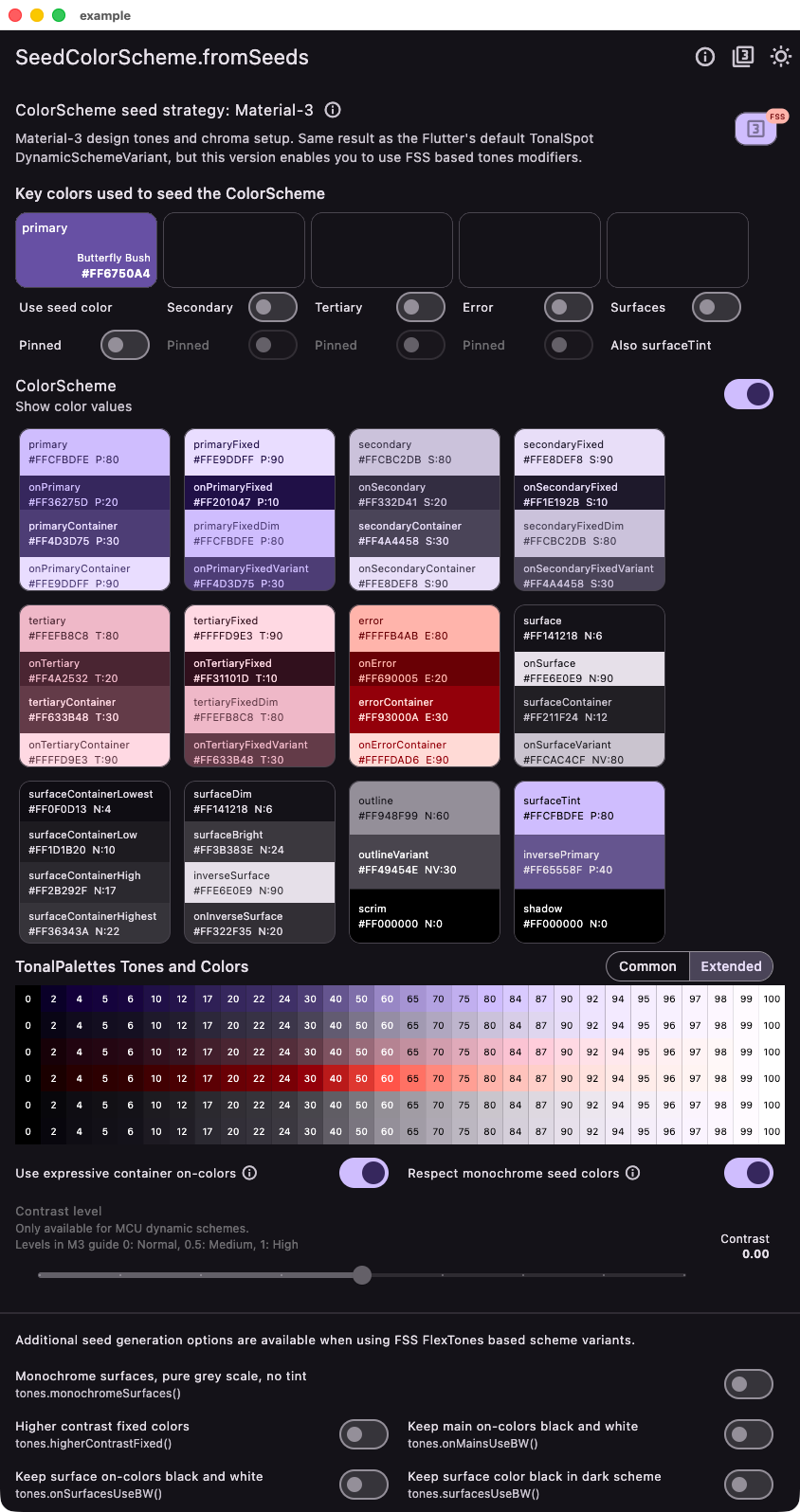Viewport: 800px width, 1512px height.
Task: Click the FSS variant badge button
Action: point(756,129)
